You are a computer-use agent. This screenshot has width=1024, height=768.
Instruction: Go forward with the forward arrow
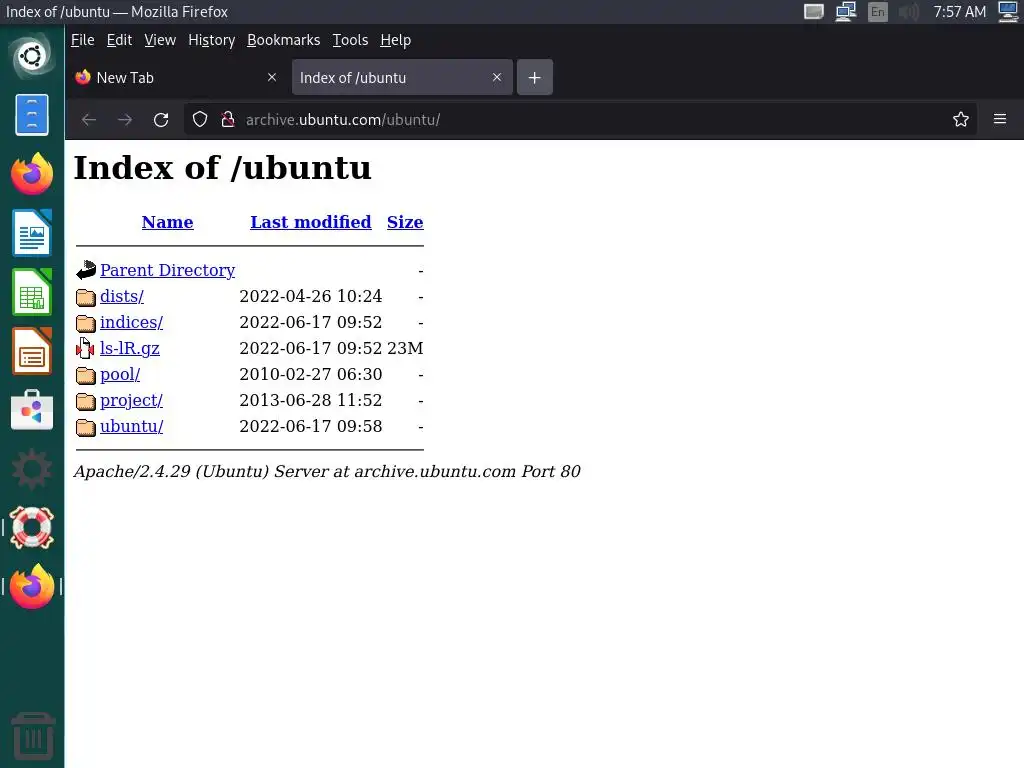(x=125, y=120)
